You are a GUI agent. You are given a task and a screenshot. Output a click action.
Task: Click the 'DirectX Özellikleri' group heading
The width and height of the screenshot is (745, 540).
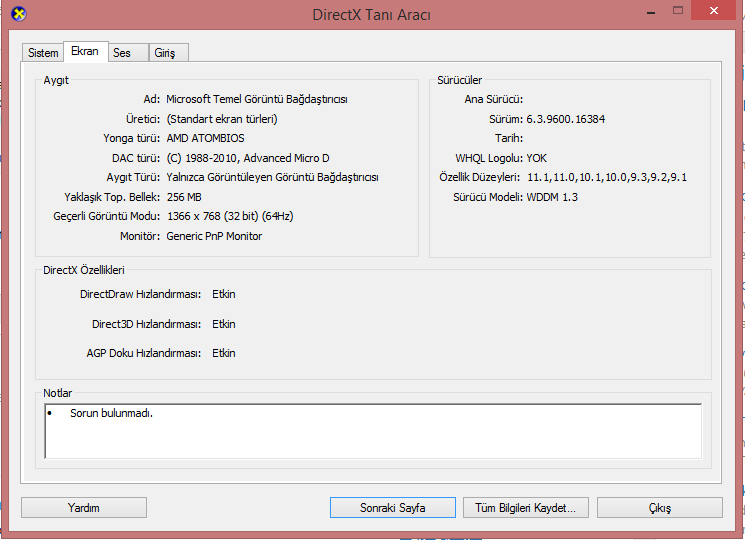coord(84,270)
